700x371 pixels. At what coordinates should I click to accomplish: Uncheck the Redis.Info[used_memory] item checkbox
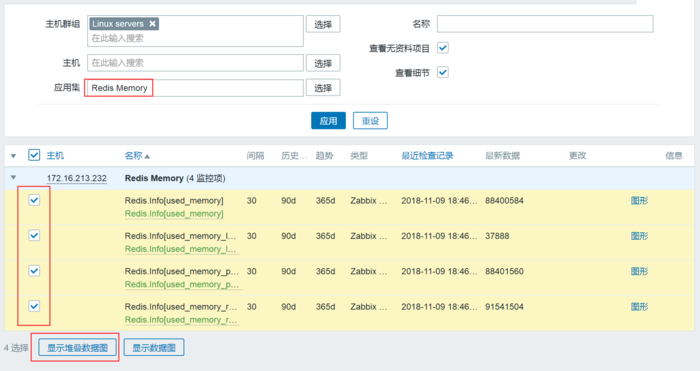[x=34, y=200]
